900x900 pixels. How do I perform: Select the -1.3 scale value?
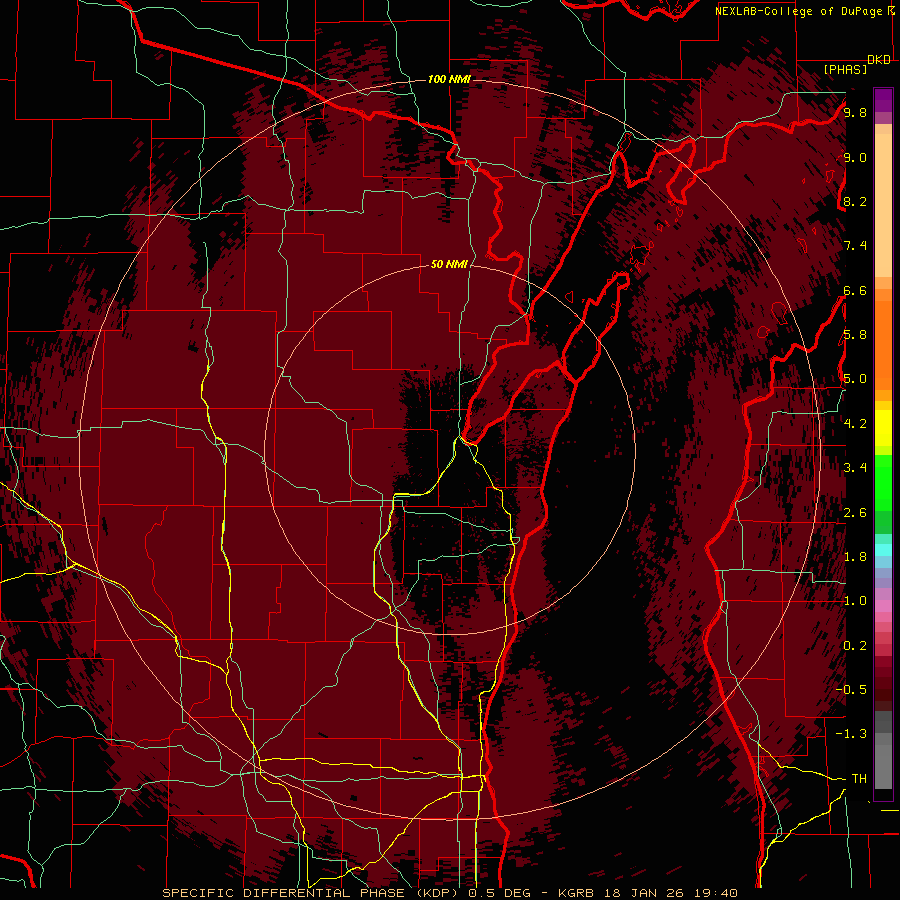(851, 734)
